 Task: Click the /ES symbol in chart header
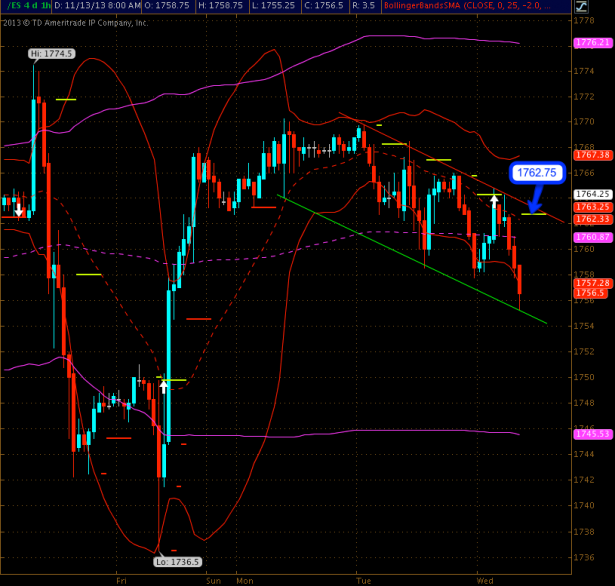[x=12, y=6]
